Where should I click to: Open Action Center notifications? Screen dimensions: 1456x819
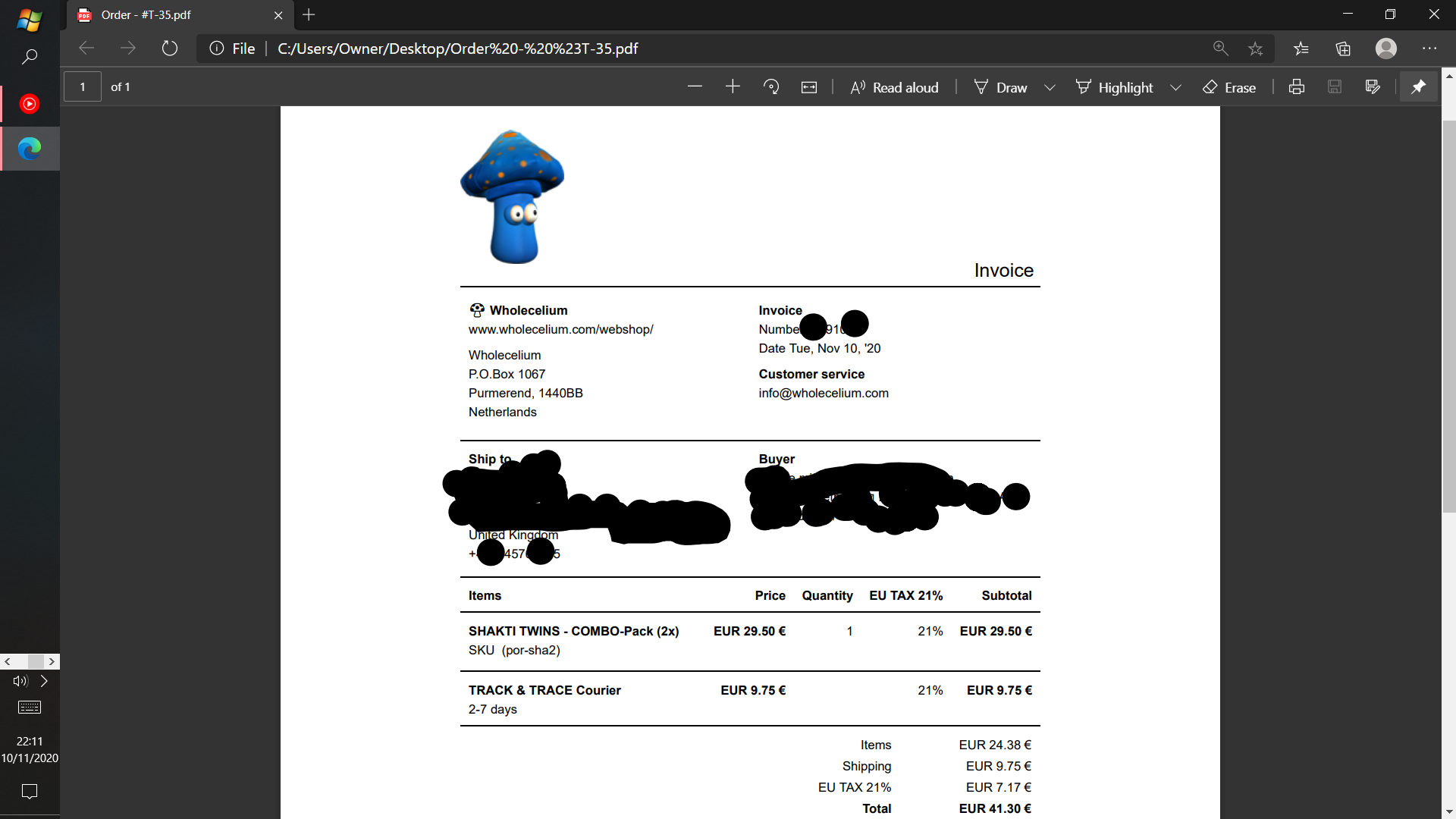click(x=30, y=792)
